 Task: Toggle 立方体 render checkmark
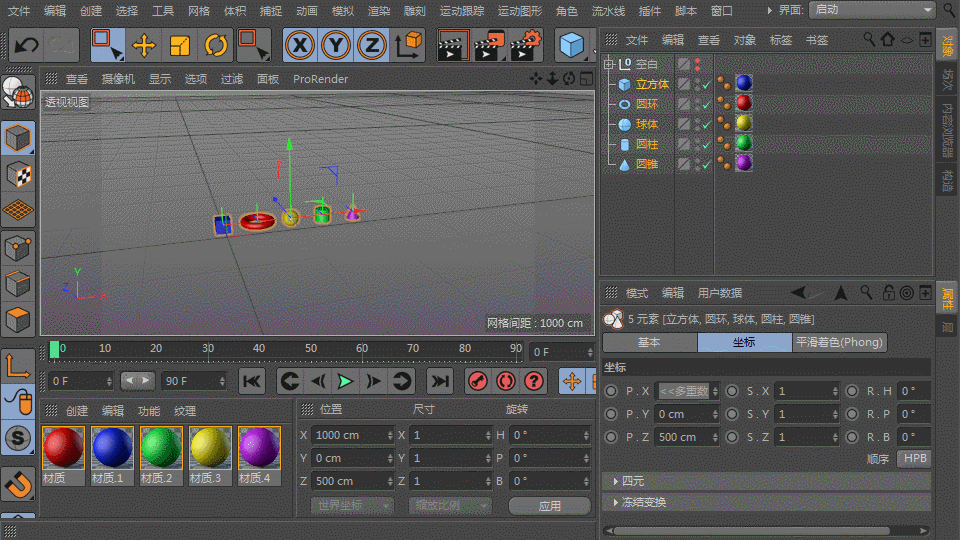click(707, 84)
